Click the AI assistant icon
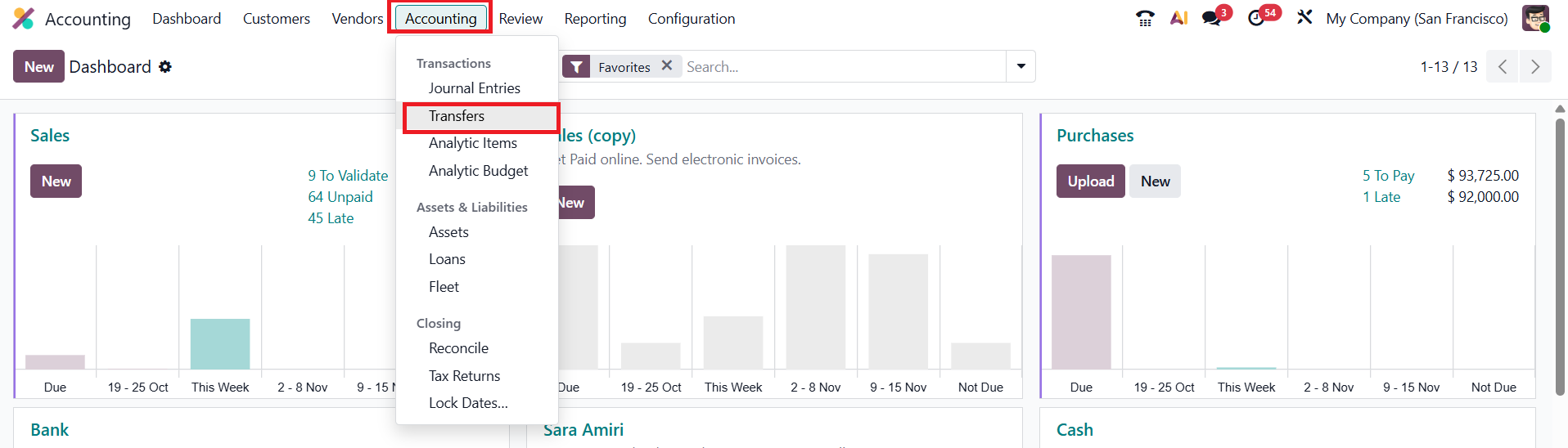1568x448 pixels. click(x=1178, y=18)
